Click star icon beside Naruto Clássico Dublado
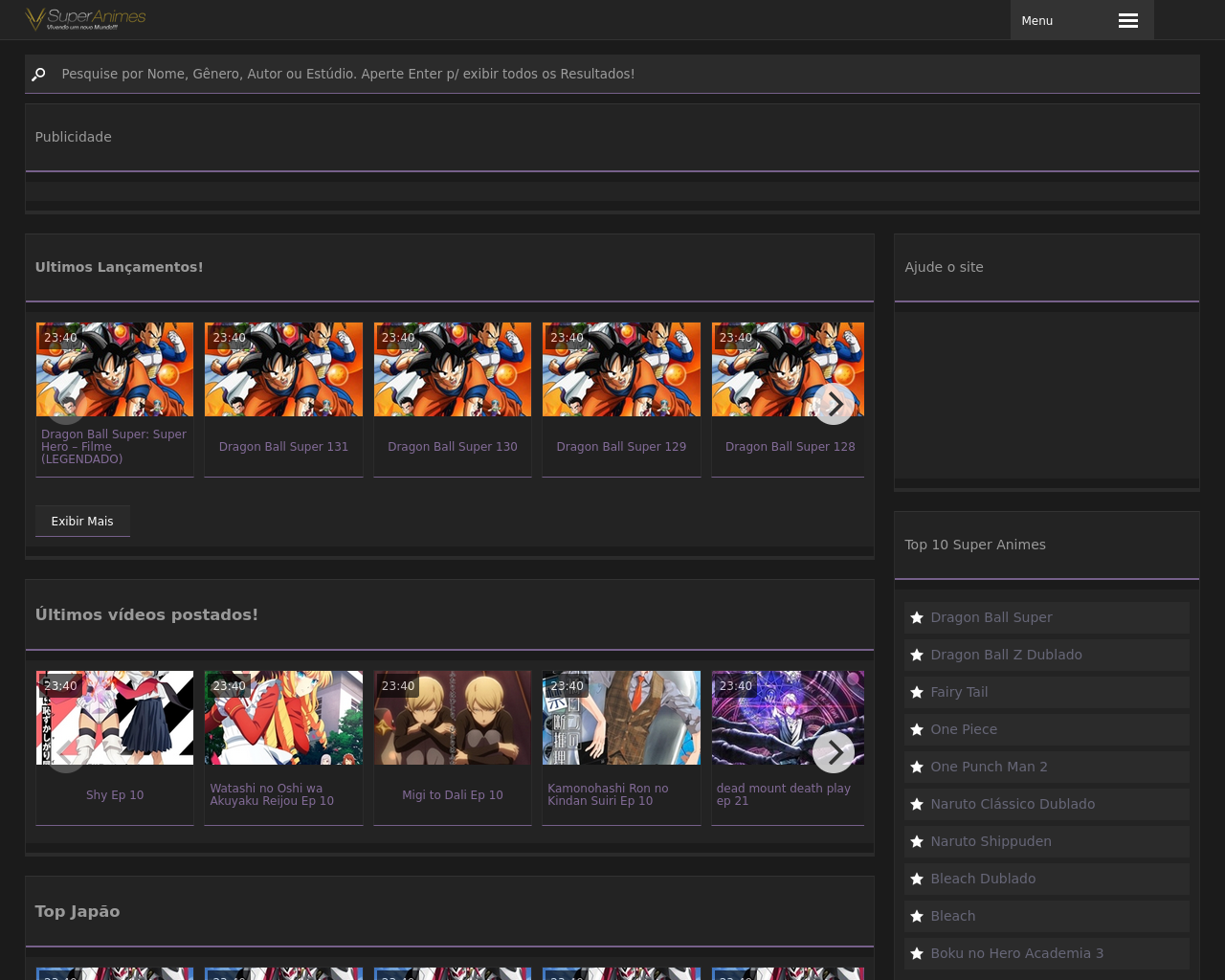This screenshot has width=1225, height=980. point(917,804)
